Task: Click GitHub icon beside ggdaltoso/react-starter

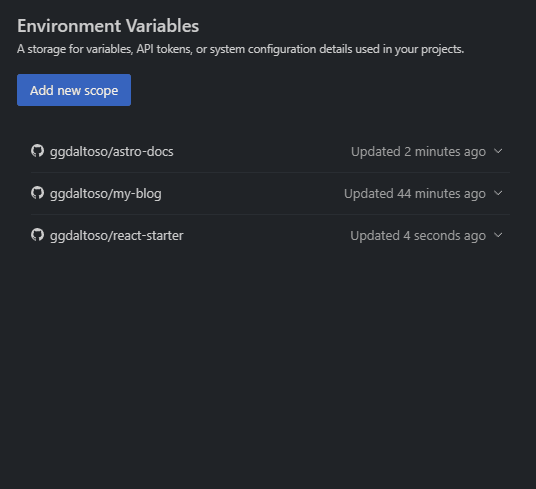Action: pyautogui.click(x=38, y=235)
